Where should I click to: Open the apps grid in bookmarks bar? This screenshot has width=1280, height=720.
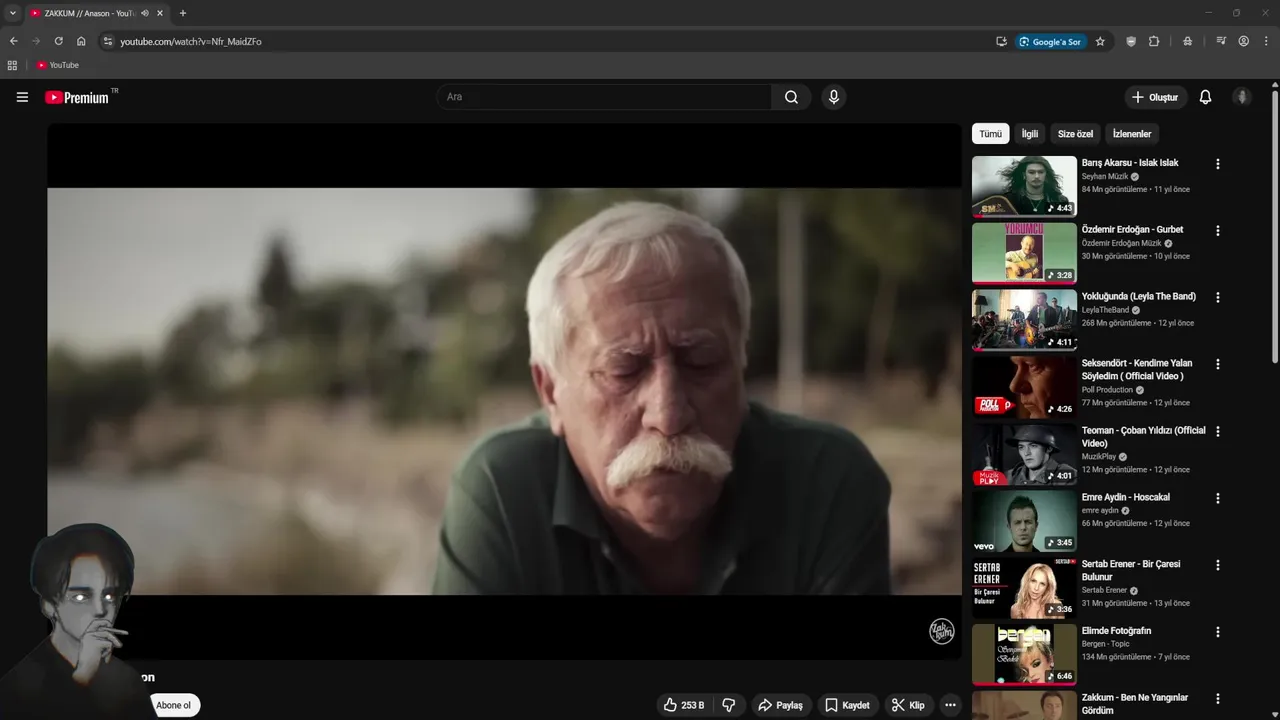coord(12,65)
